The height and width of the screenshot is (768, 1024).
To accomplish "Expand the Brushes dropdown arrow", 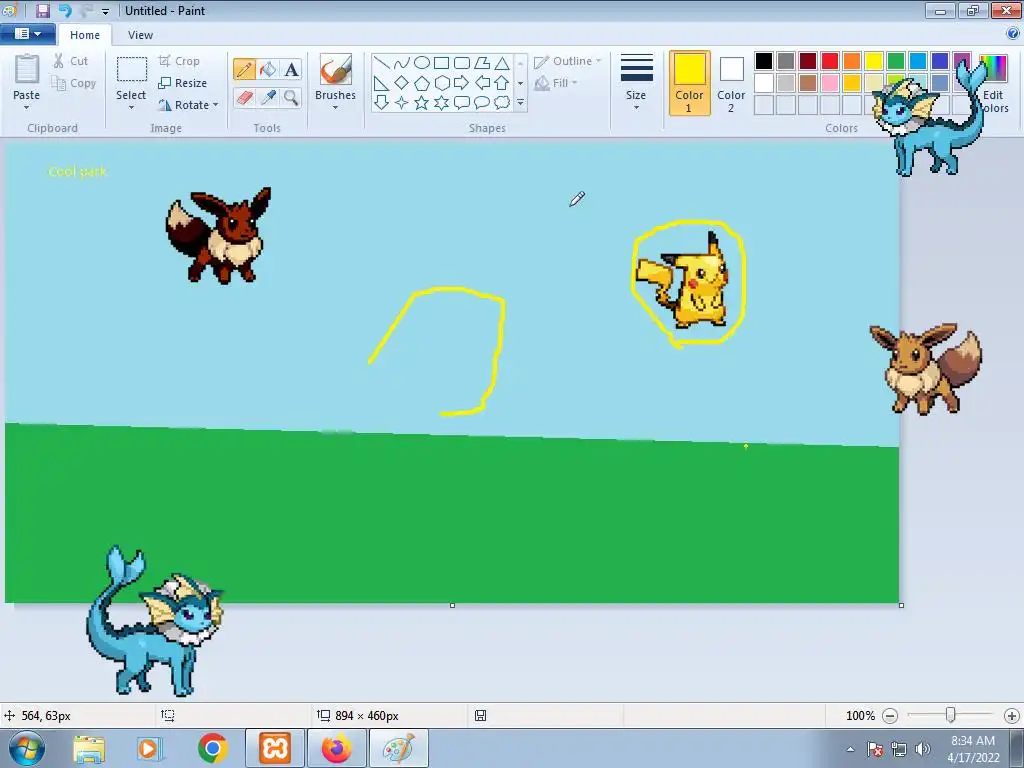I will pos(335,107).
